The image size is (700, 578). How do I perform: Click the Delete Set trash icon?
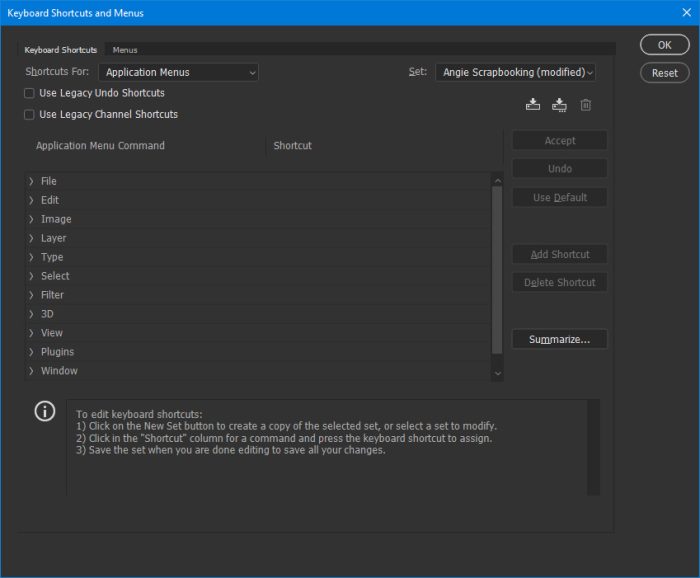[x=586, y=105]
